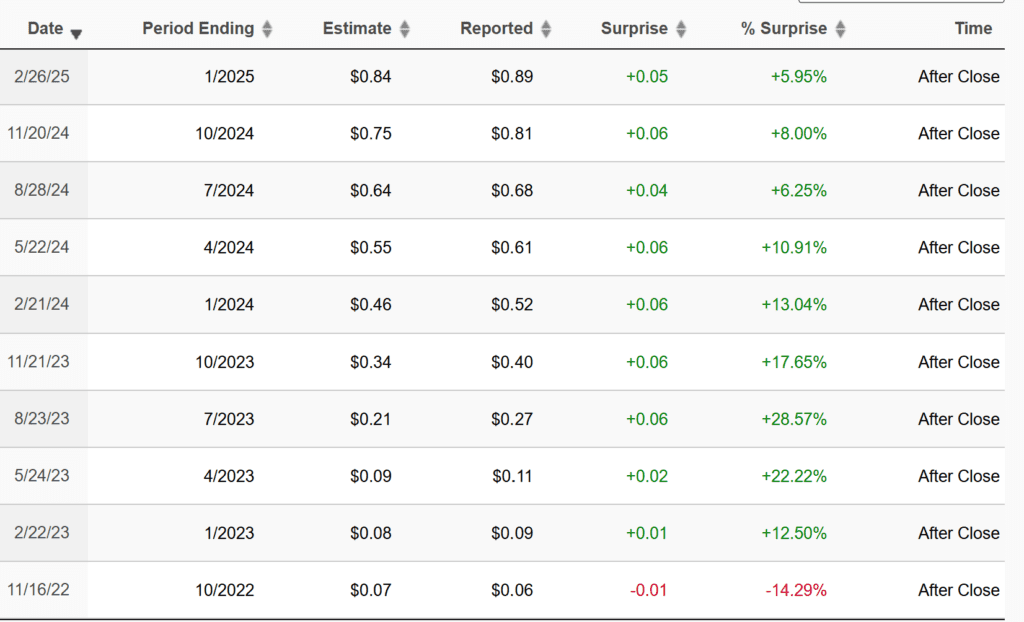
Task: Click the $0.11 reported value
Action: [512, 475]
